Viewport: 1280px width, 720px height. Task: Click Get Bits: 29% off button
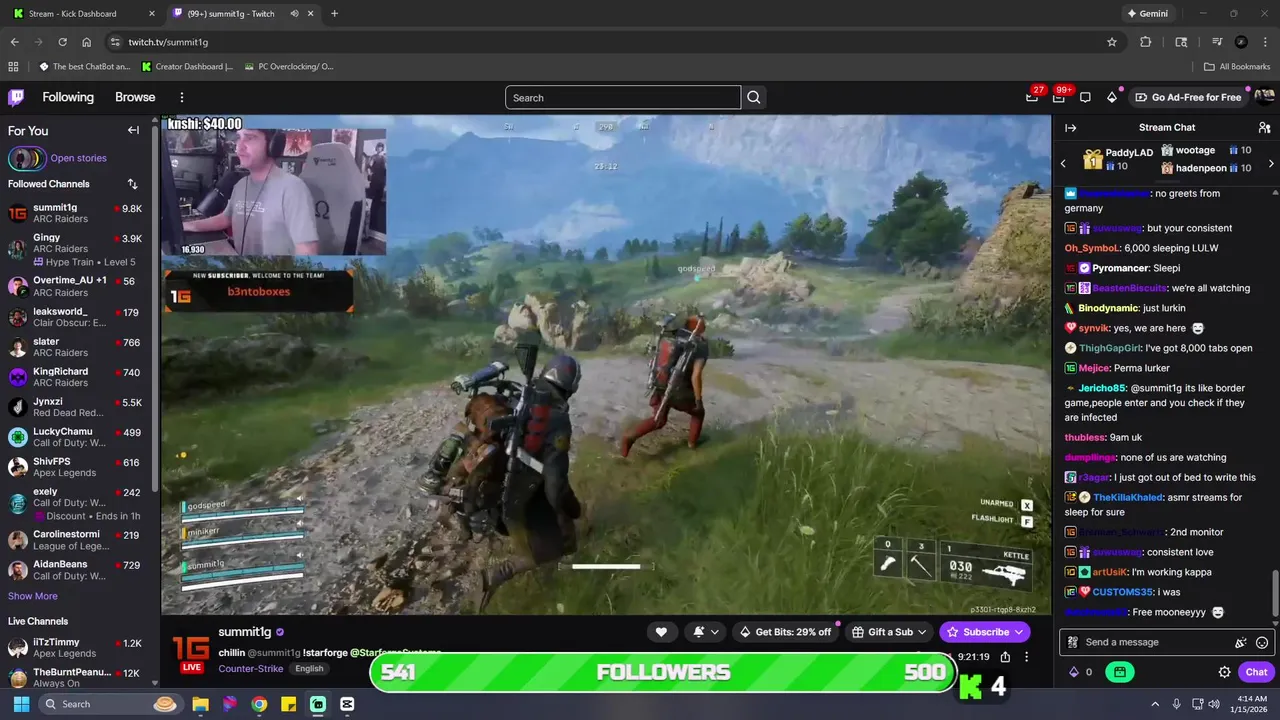pos(786,632)
